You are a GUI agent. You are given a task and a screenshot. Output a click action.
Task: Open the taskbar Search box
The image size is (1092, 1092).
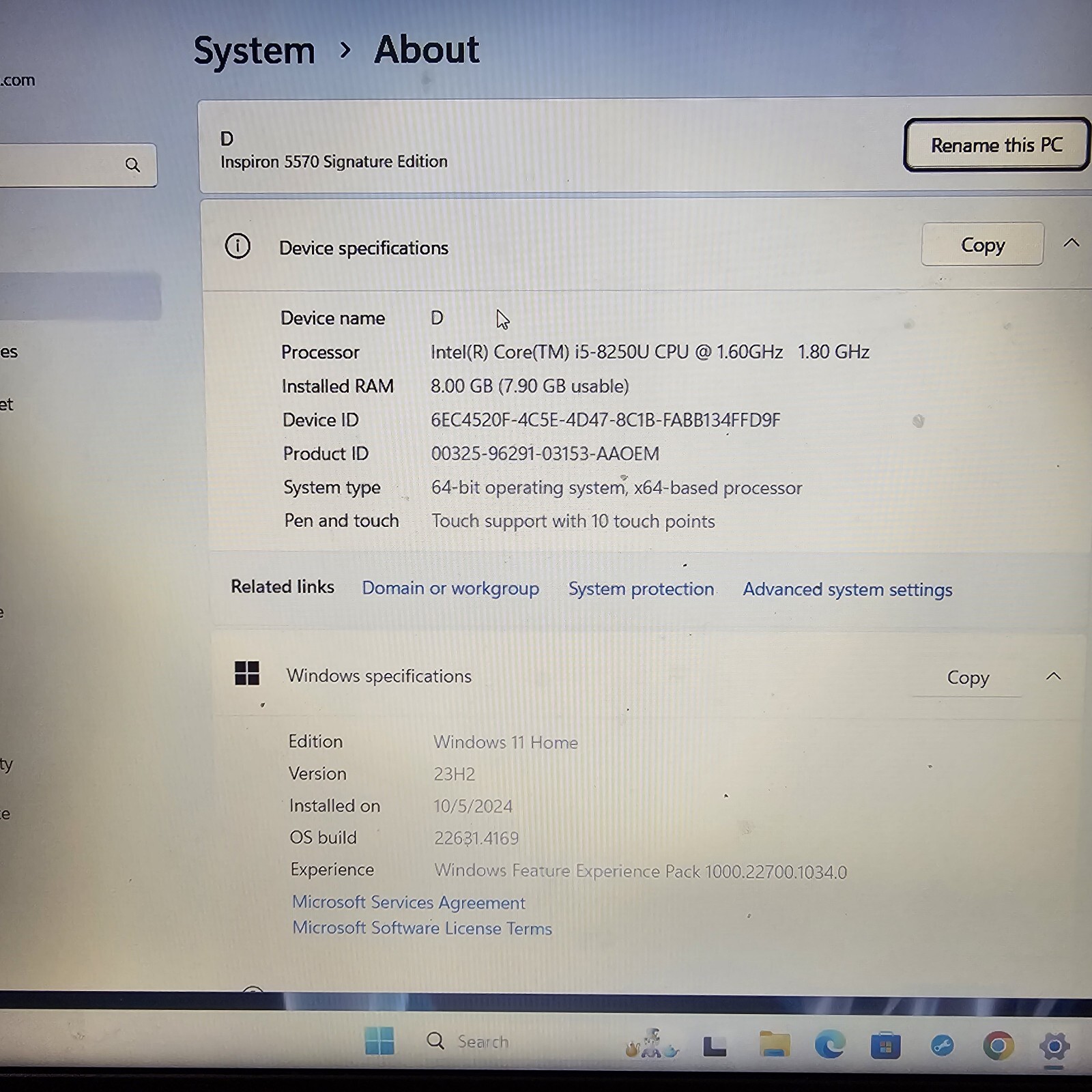point(468,1041)
